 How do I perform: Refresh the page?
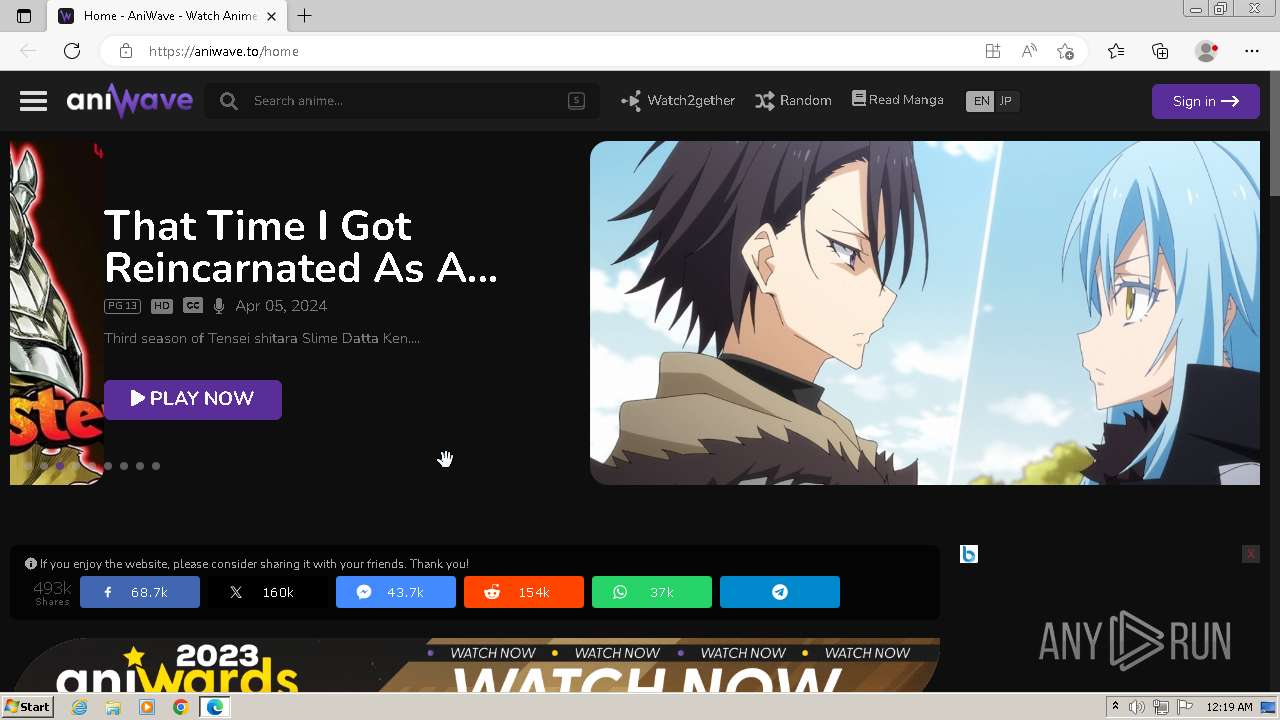pyautogui.click(x=72, y=51)
